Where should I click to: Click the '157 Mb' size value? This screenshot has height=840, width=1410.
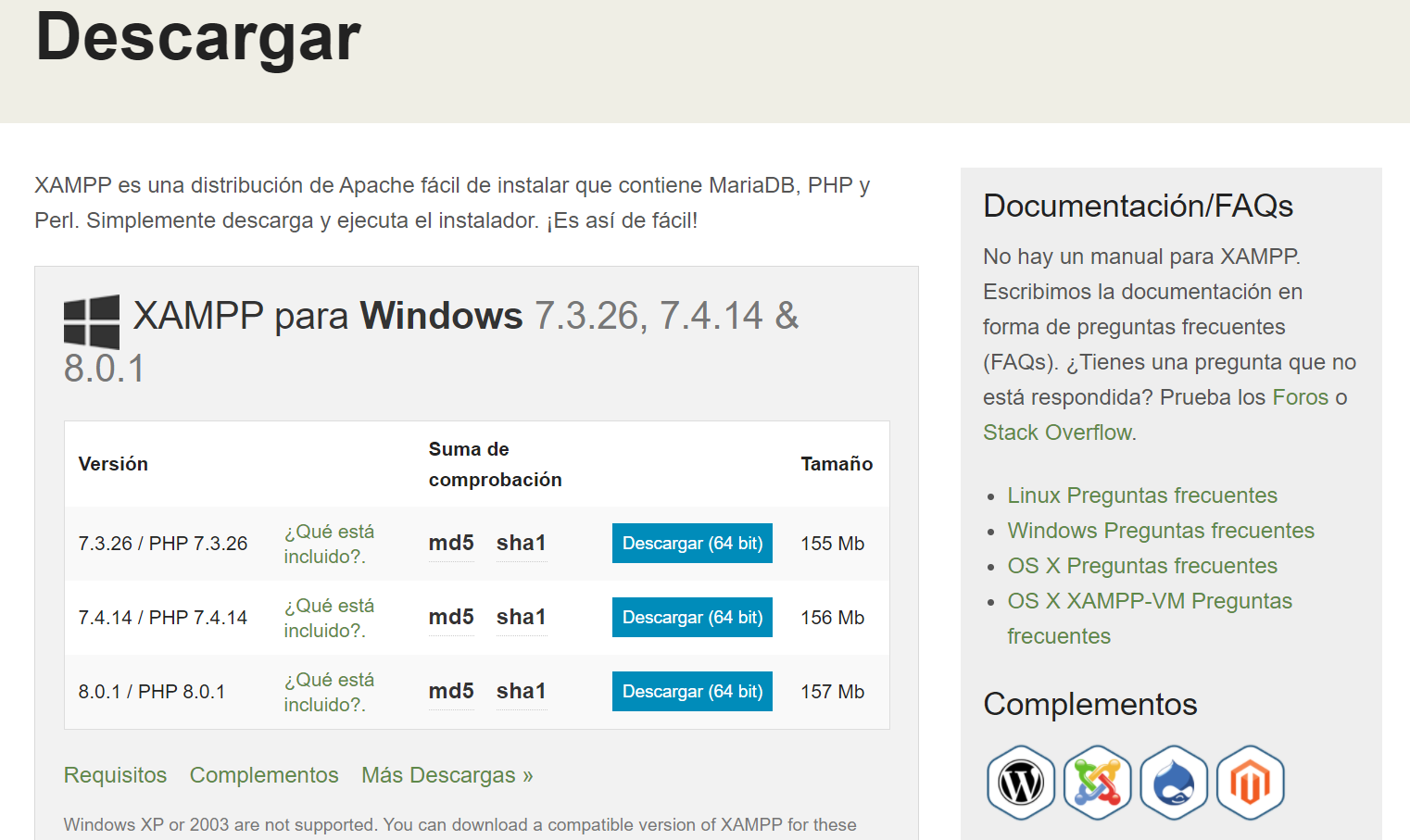(832, 692)
